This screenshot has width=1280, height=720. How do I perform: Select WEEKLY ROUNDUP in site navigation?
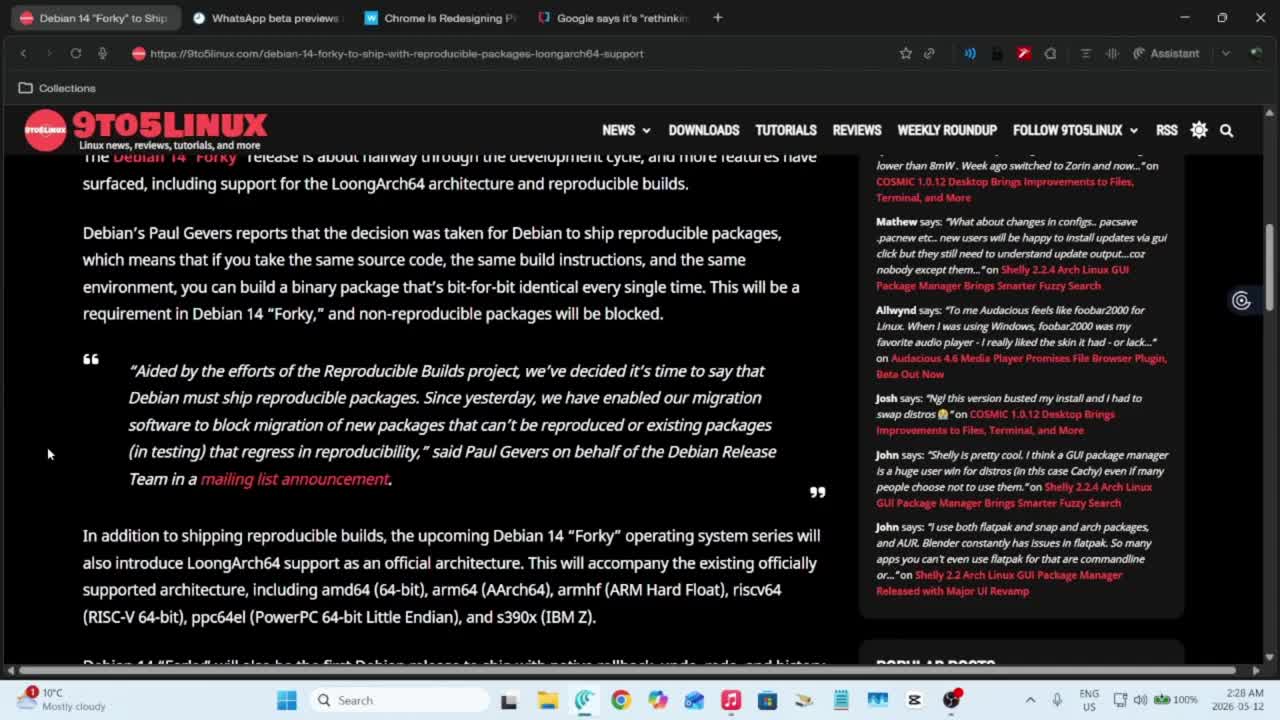(947, 130)
